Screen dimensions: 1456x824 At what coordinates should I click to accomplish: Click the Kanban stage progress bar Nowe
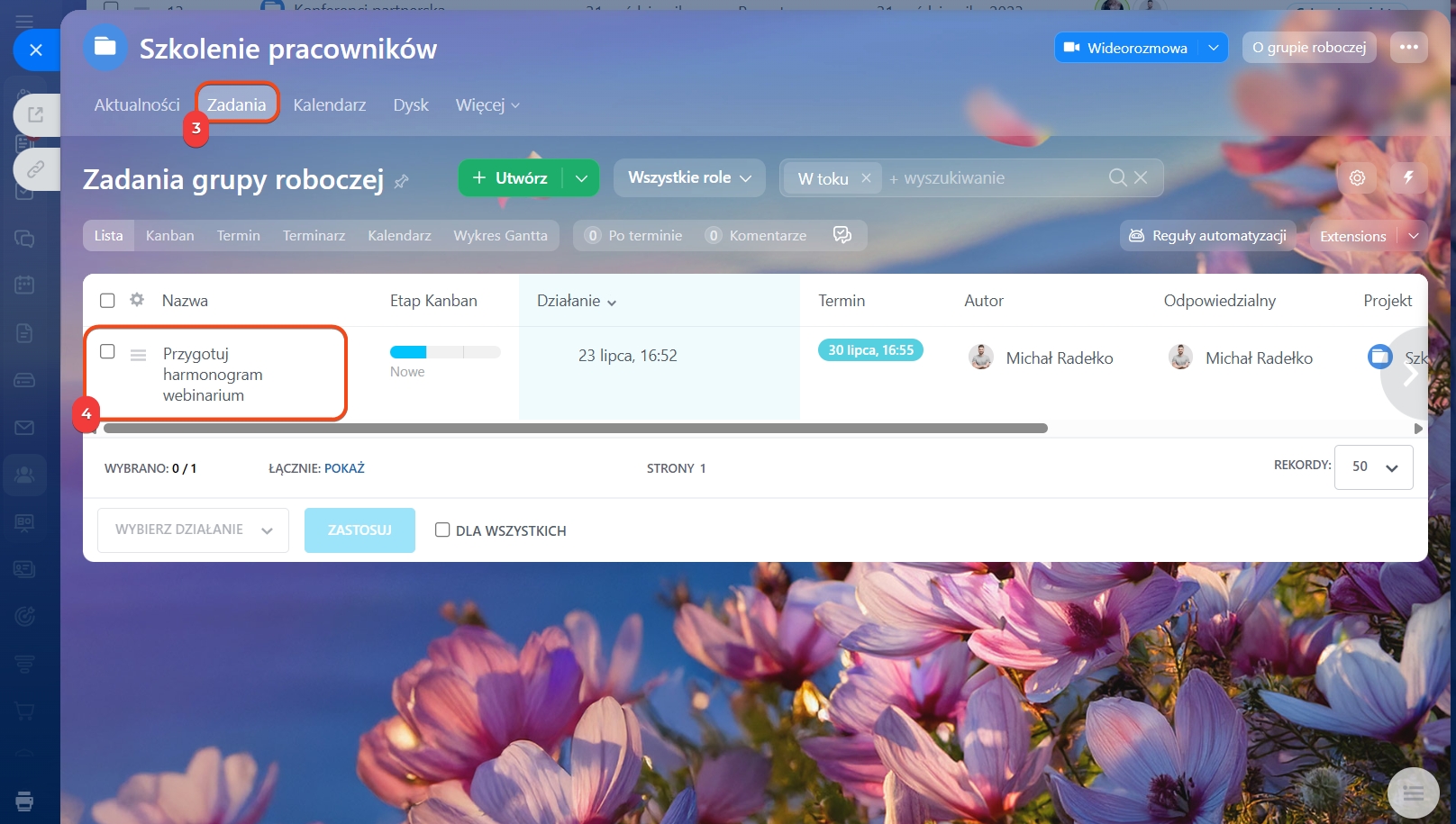(445, 352)
